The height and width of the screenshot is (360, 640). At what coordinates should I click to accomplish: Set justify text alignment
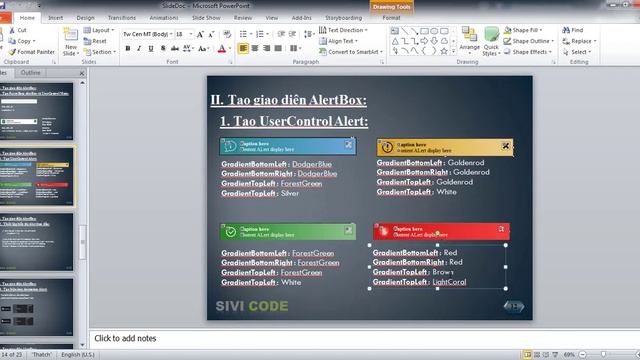pos(278,49)
